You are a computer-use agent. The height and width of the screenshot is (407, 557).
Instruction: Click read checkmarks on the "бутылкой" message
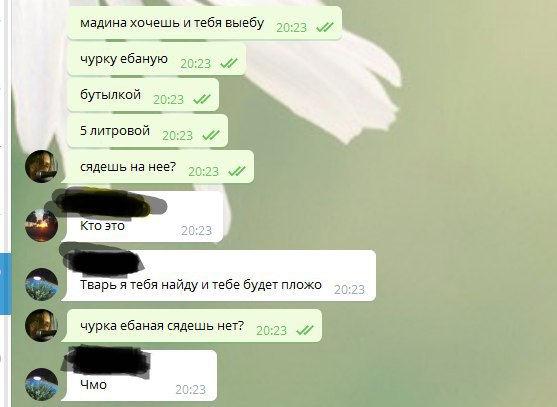pos(202,99)
